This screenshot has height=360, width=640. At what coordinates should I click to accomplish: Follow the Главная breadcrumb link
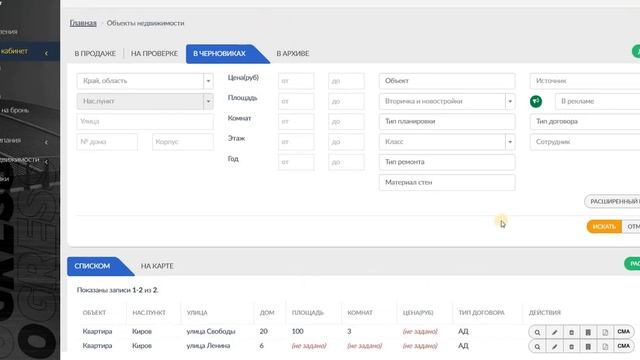(x=83, y=23)
